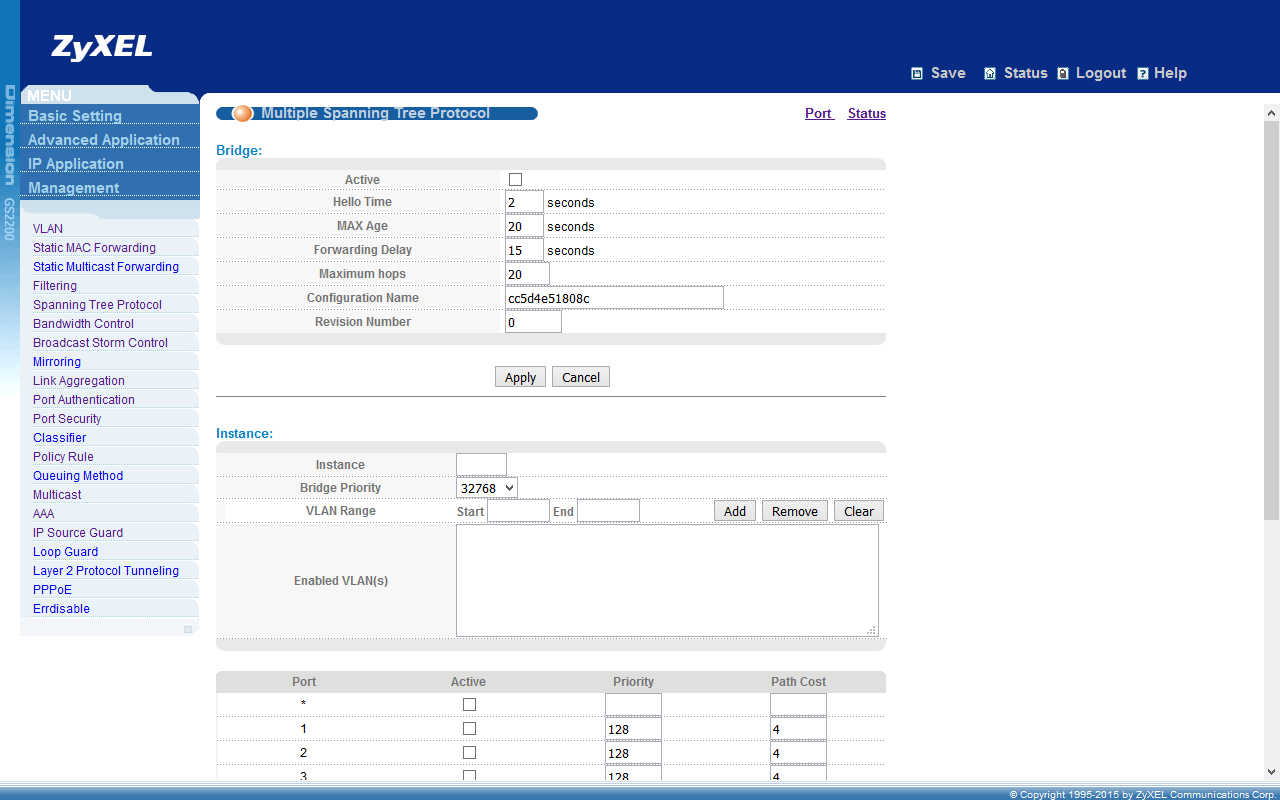Open the Mirroring page
This screenshot has height=800, width=1280.
[57, 362]
